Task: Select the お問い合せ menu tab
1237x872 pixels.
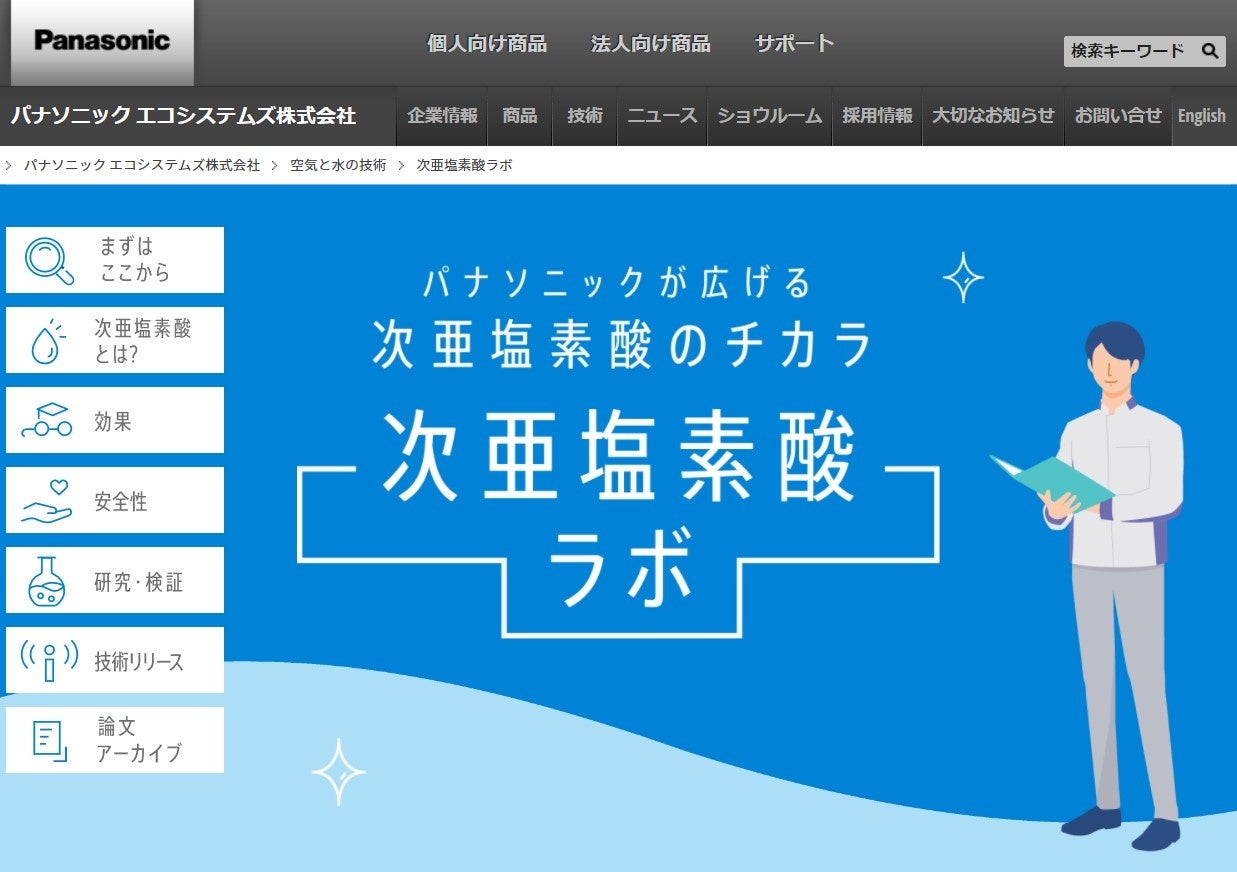Action: tap(1118, 116)
